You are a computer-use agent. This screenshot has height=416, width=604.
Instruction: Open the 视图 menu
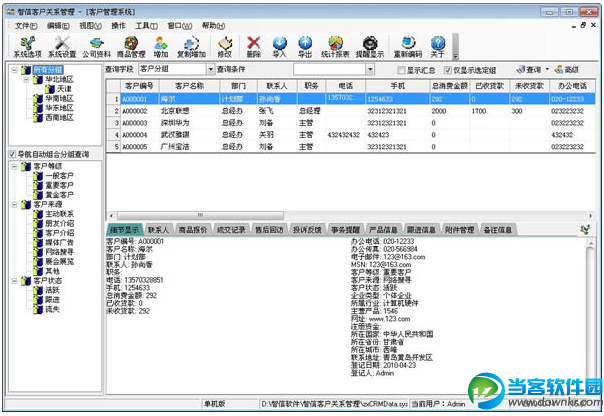91,26
